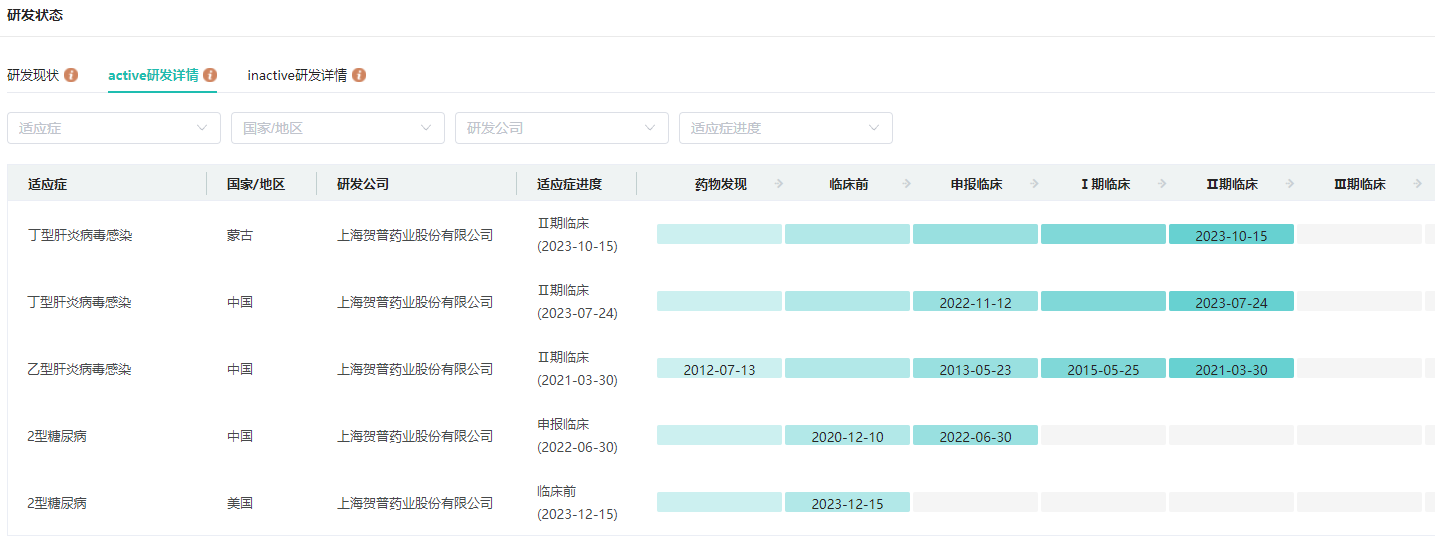The width and height of the screenshot is (1435, 538).
Task: Click the 2023-10-15 Ⅱ期临床 progress bar
Action: pos(1231,235)
